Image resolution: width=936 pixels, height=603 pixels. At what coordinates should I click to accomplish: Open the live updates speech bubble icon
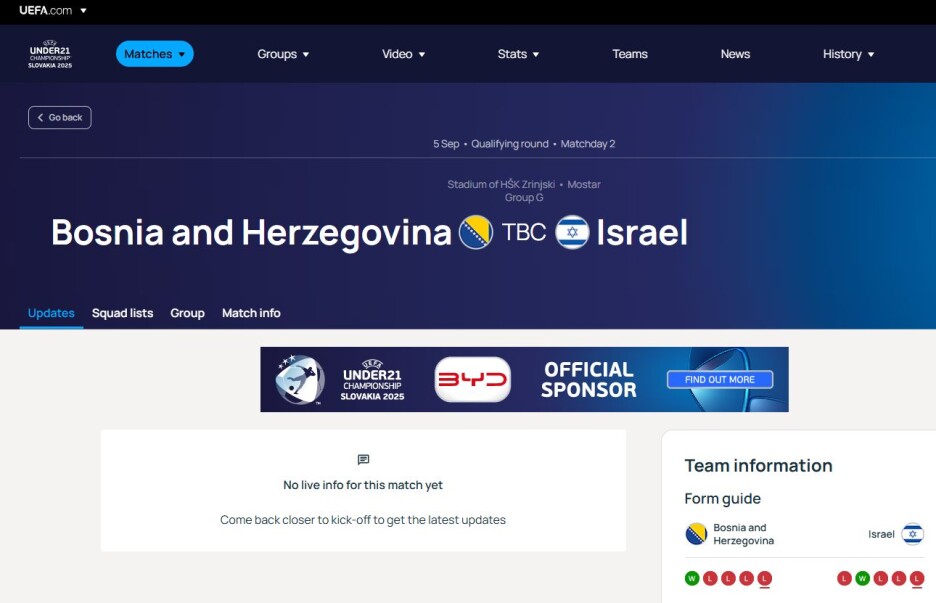pyautogui.click(x=362, y=460)
